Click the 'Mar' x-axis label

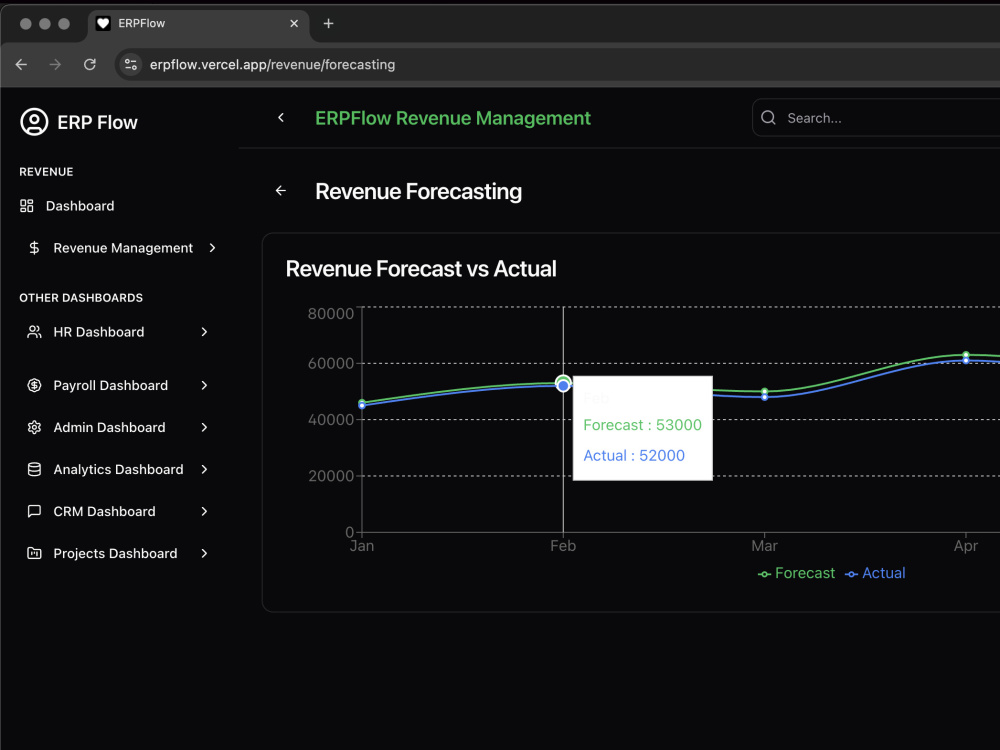[x=765, y=546]
